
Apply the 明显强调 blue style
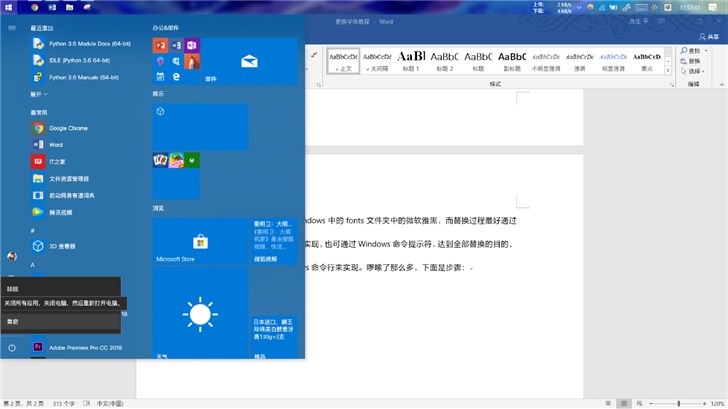[613, 61]
